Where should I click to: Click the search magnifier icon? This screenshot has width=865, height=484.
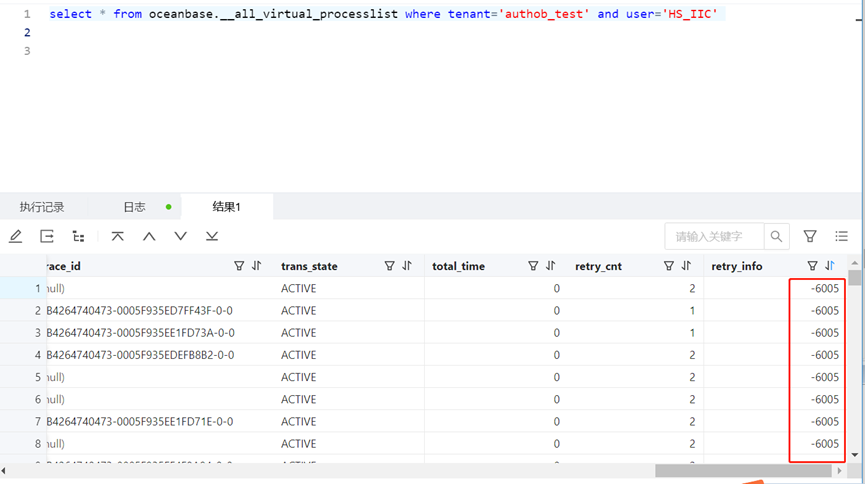[776, 237]
